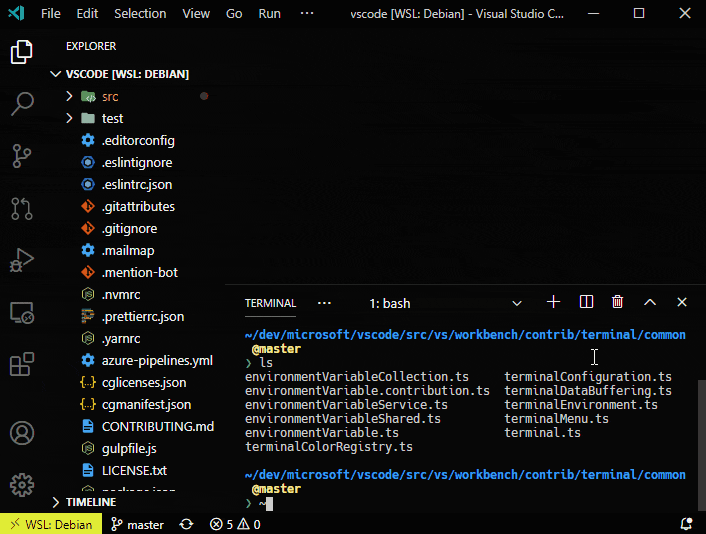Open the Search view in activity bar
706x534 pixels.
(22, 103)
